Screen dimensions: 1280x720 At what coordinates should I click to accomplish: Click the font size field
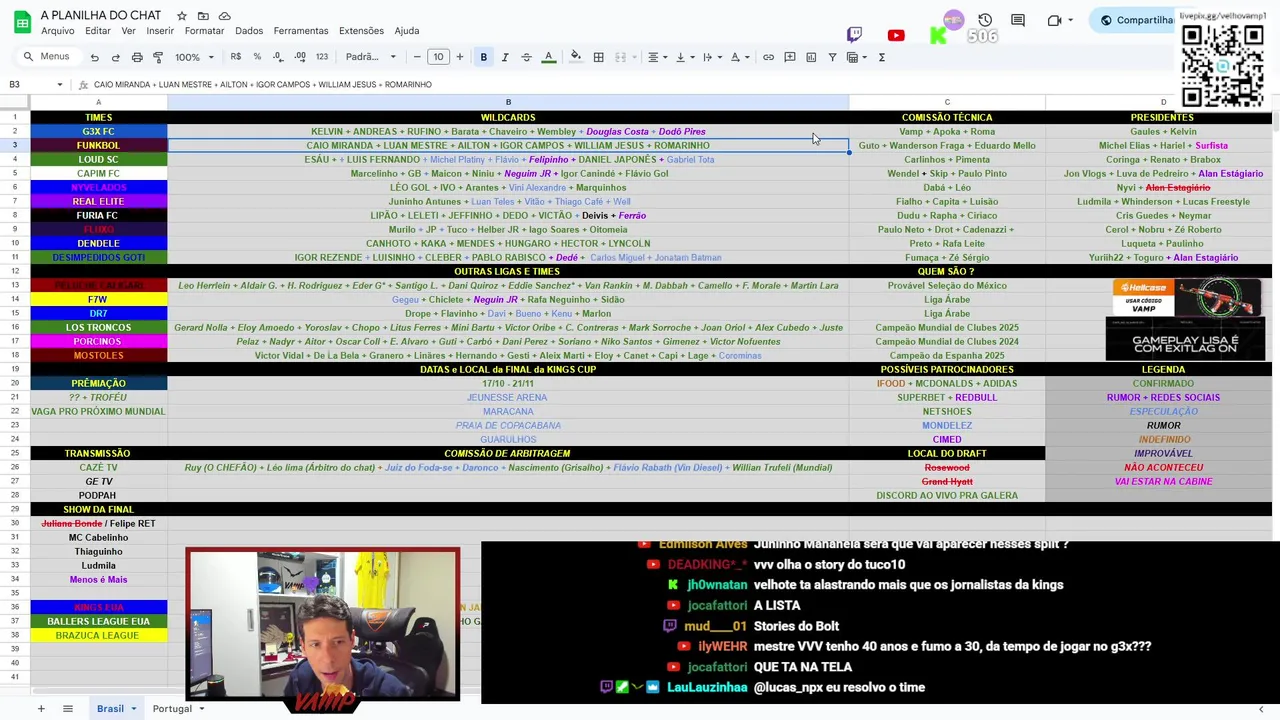[x=438, y=57]
